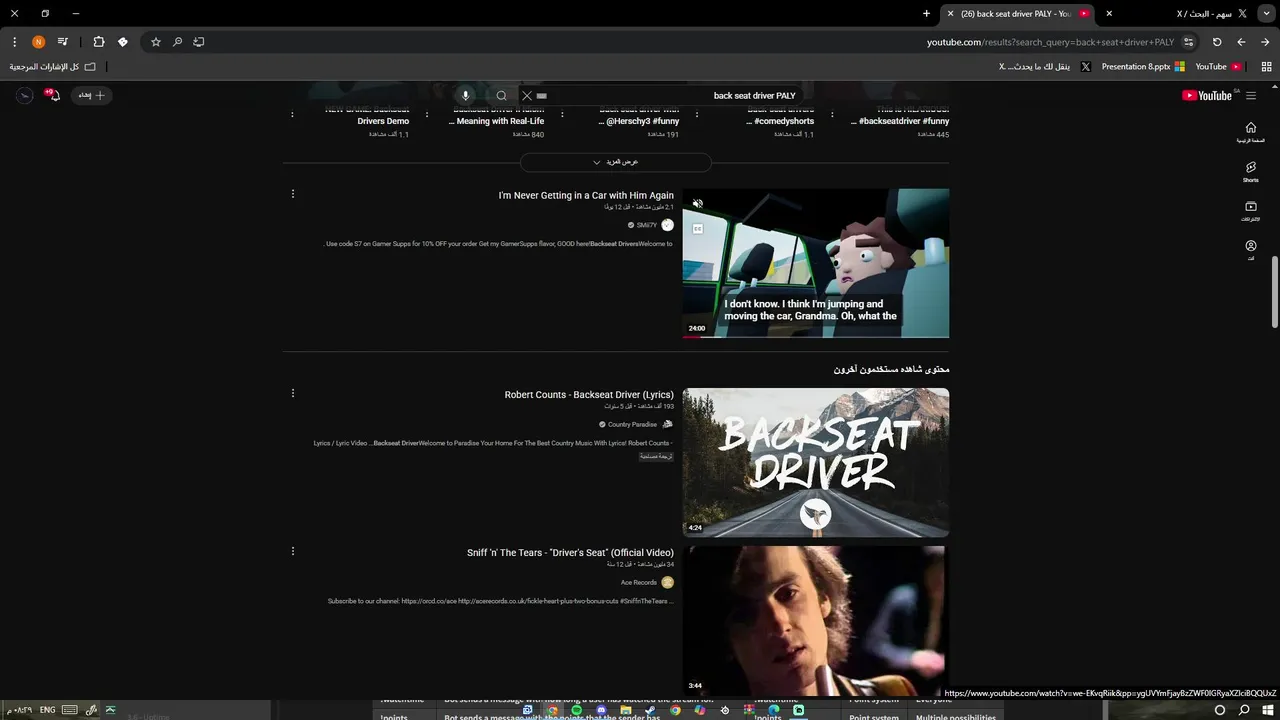Open options for "@Herschy3 #funny" short
This screenshot has width=1280, height=720.
pyautogui.click(x=562, y=115)
